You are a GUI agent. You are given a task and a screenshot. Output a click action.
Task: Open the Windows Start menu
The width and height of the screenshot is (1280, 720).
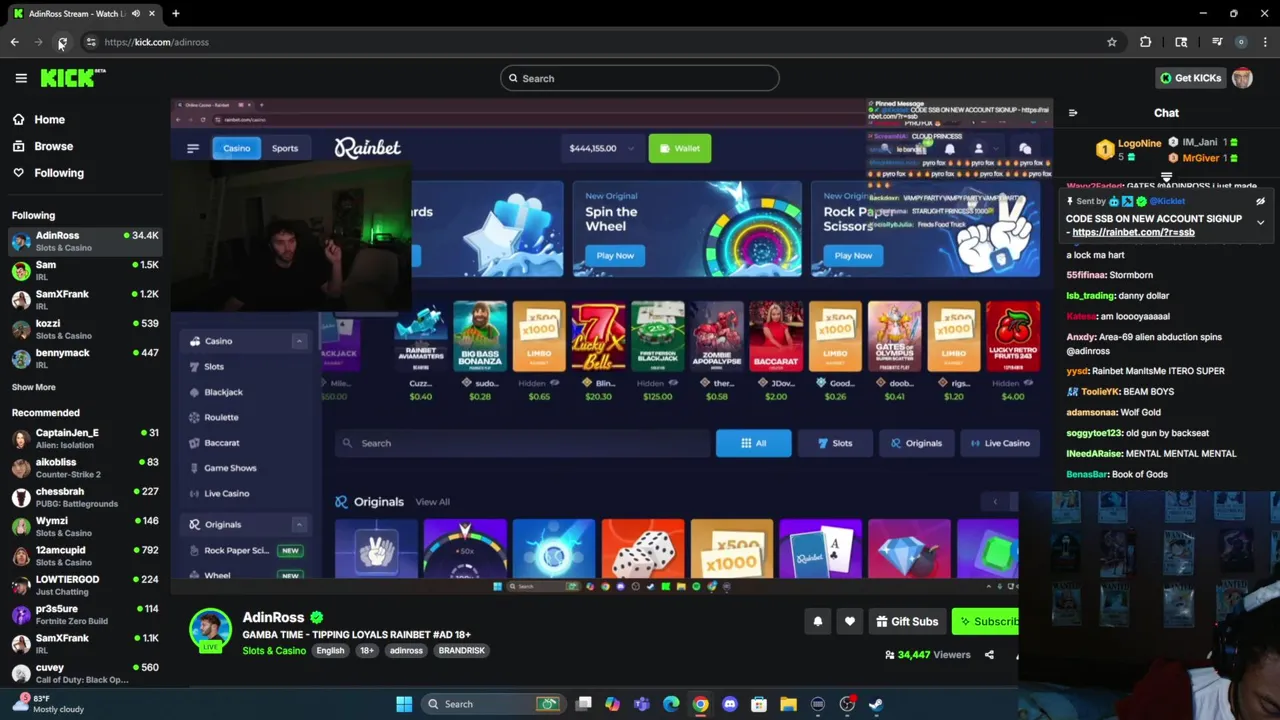click(x=404, y=704)
